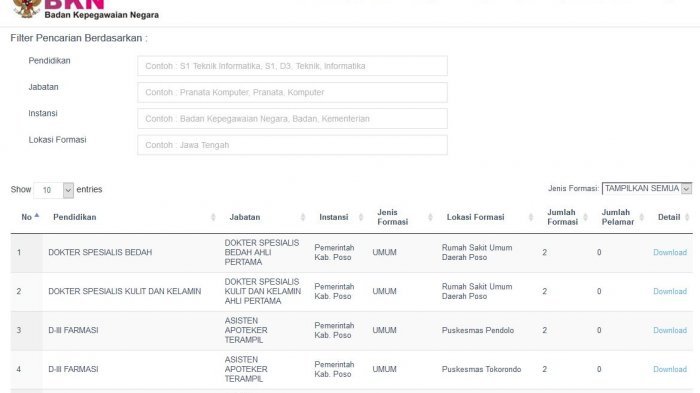The image size is (700, 393).
Task: Click Pemerintah Kab. Poso in row 3
Action: pos(334,330)
